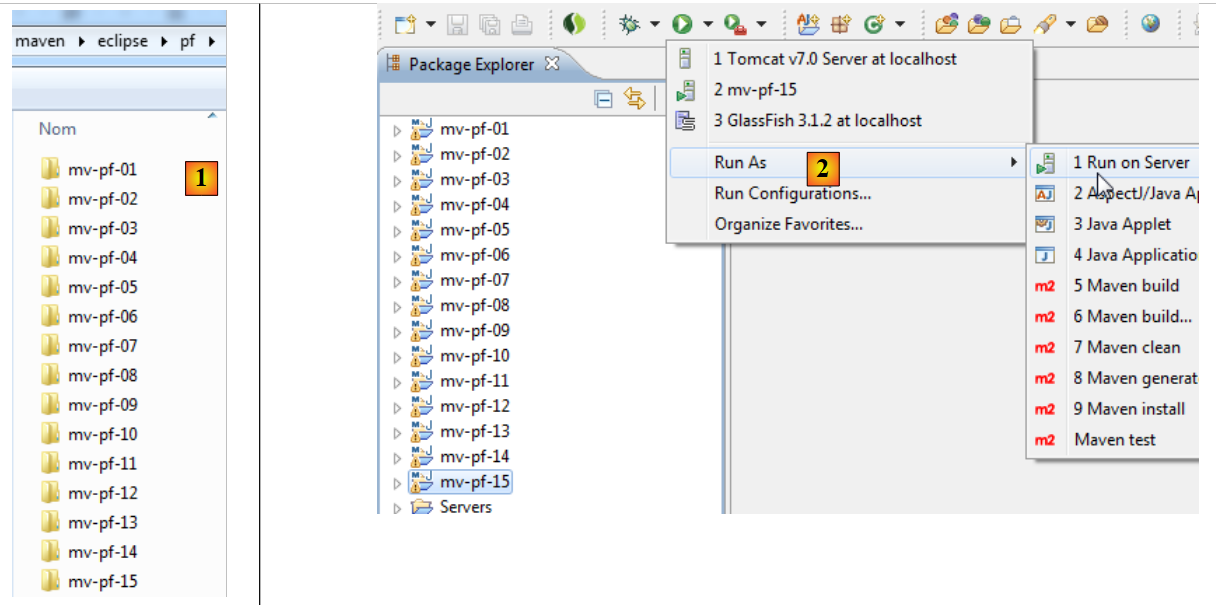
Task: Click the green Run button in toolbar
Action: (683, 24)
